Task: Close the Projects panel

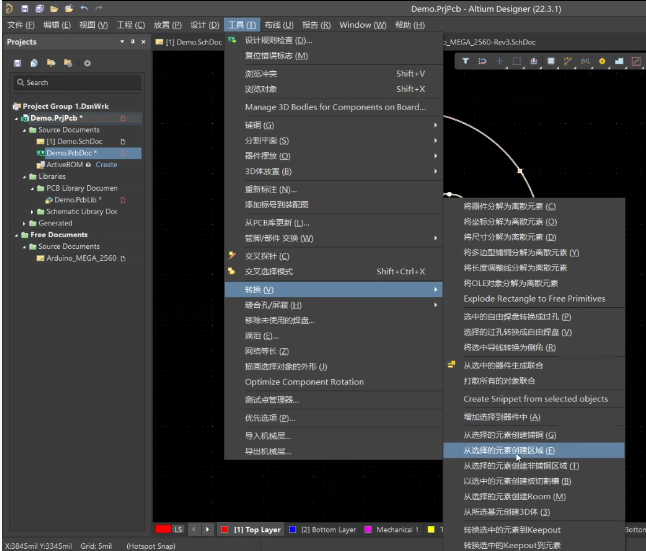Action: coord(143,42)
